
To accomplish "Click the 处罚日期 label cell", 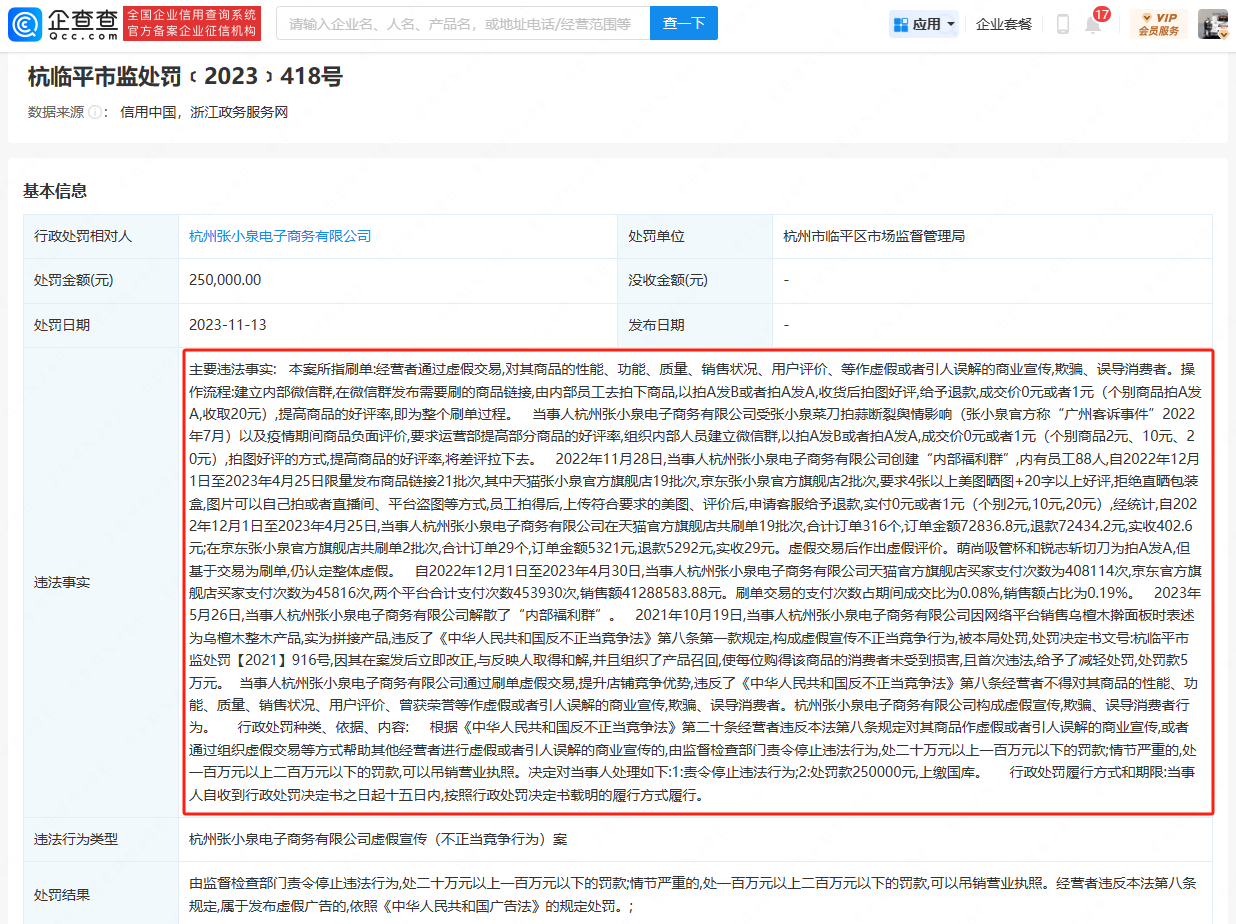I will pos(100,325).
